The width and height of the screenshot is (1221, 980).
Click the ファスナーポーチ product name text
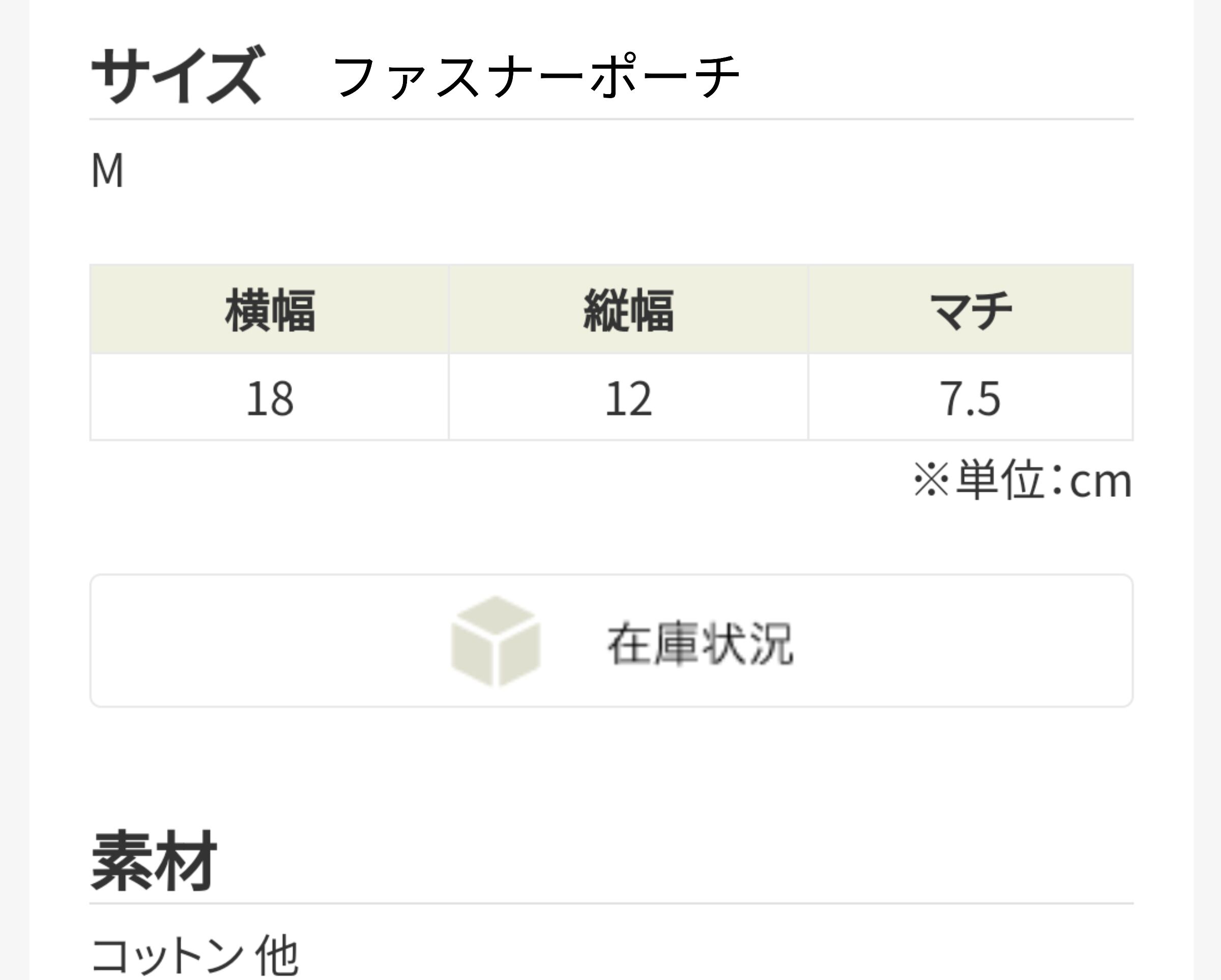[536, 77]
